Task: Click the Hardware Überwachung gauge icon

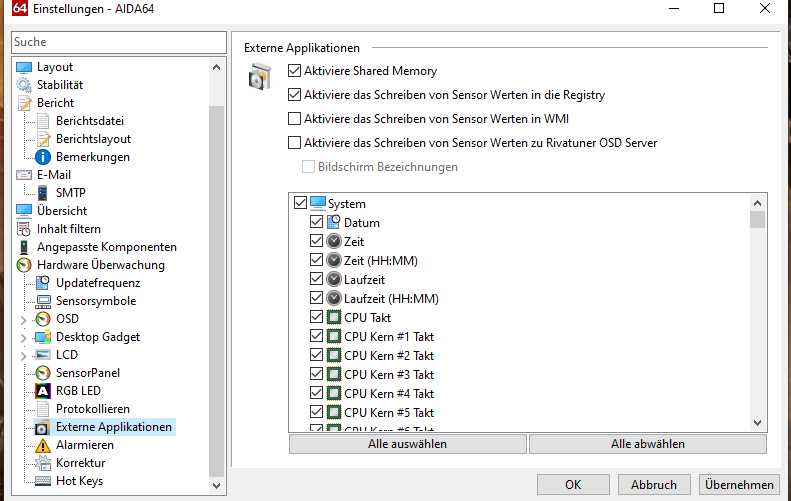Action: (x=24, y=265)
